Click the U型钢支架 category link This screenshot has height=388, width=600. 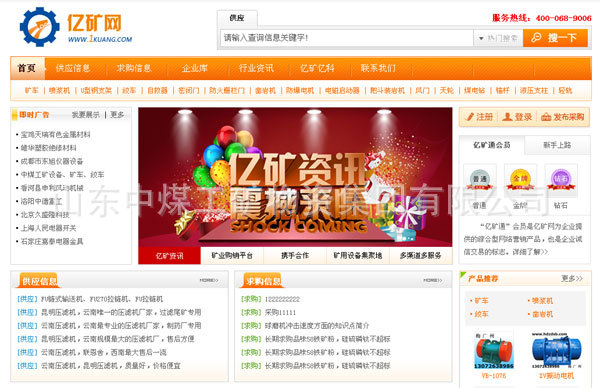click(x=96, y=91)
